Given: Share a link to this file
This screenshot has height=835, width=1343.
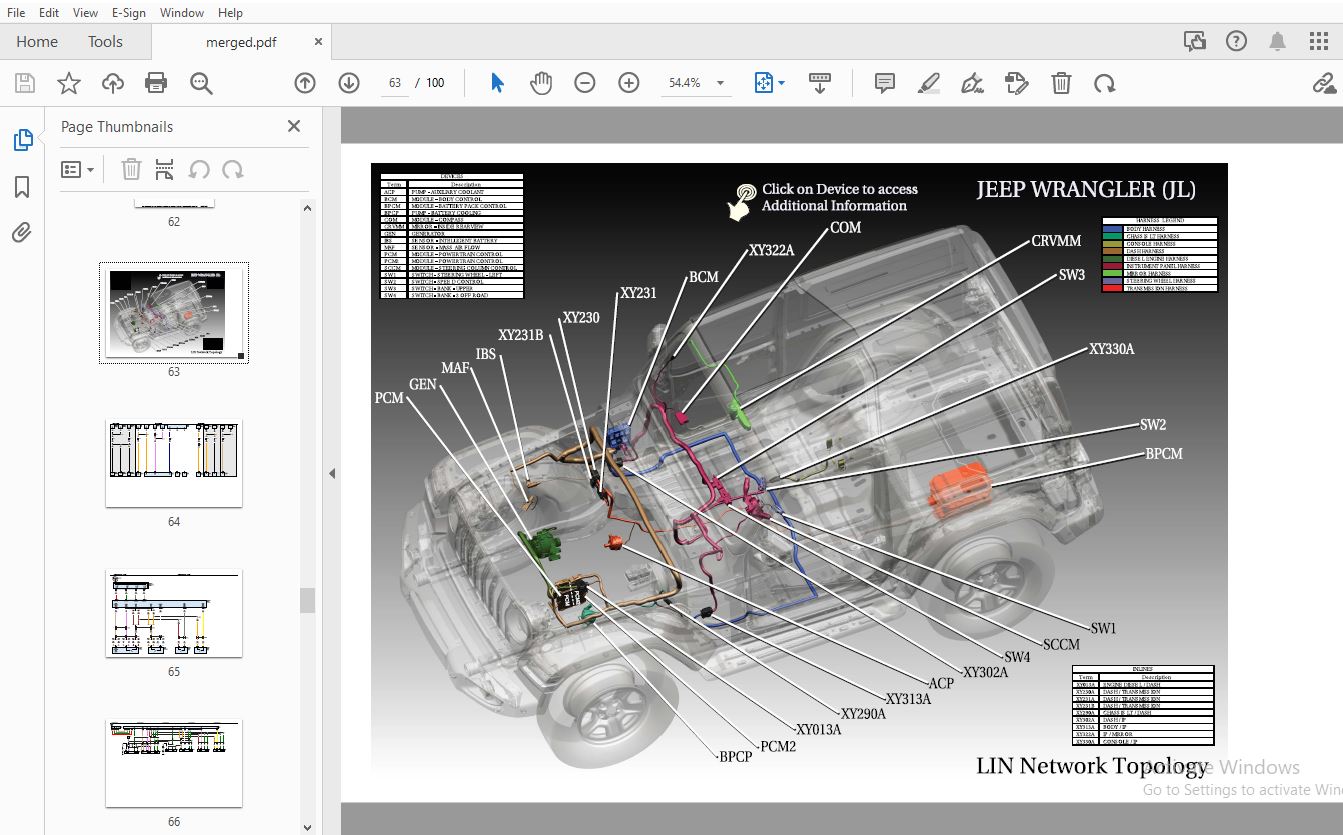Looking at the screenshot, I should point(1324,83).
